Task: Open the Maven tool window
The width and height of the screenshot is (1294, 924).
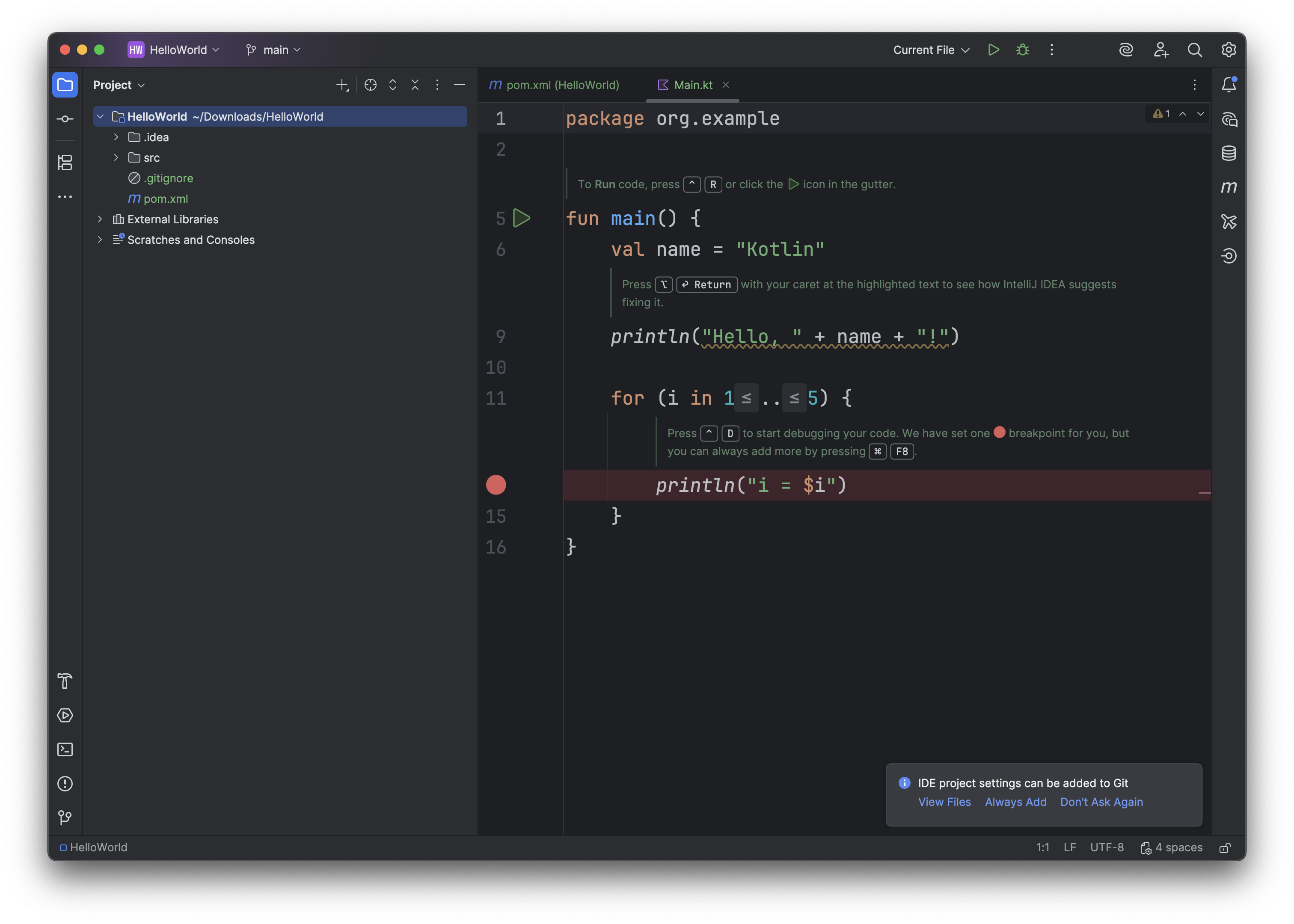Action: pyautogui.click(x=1229, y=187)
